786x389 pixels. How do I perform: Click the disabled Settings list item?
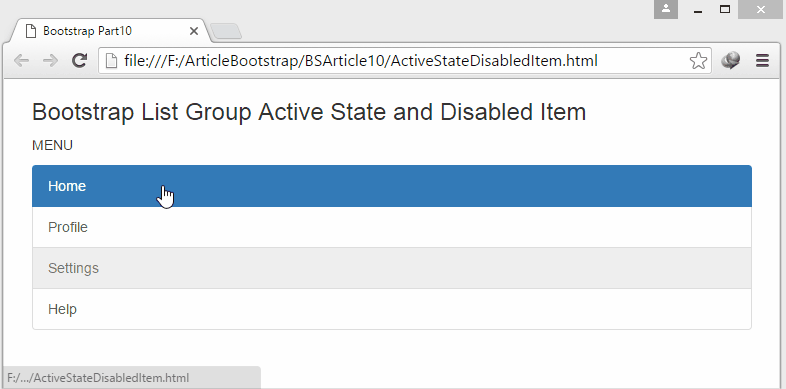[x=392, y=268]
